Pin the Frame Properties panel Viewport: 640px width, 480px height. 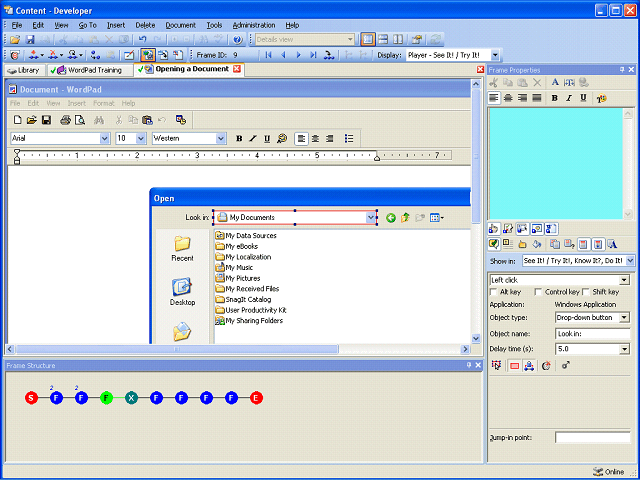point(622,70)
